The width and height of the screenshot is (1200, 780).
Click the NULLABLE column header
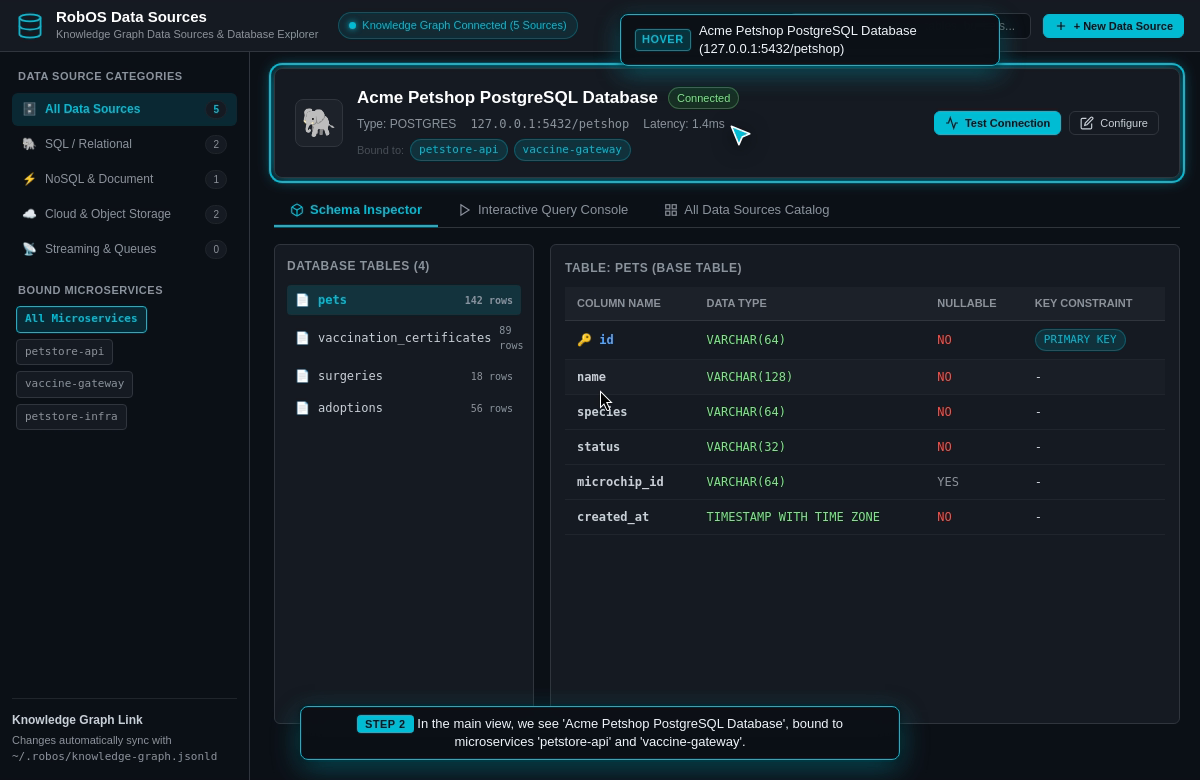[x=967, y=303]
